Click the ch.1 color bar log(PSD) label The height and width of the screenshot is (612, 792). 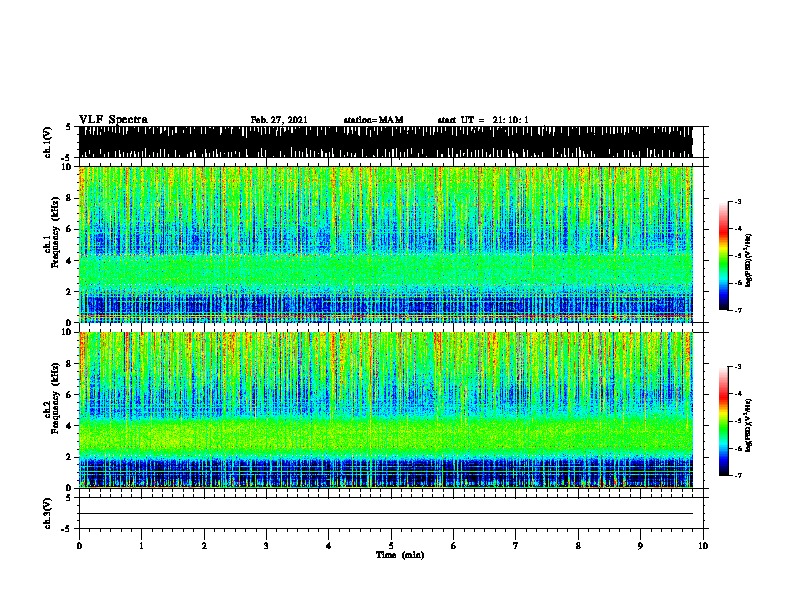pos(748,261)
